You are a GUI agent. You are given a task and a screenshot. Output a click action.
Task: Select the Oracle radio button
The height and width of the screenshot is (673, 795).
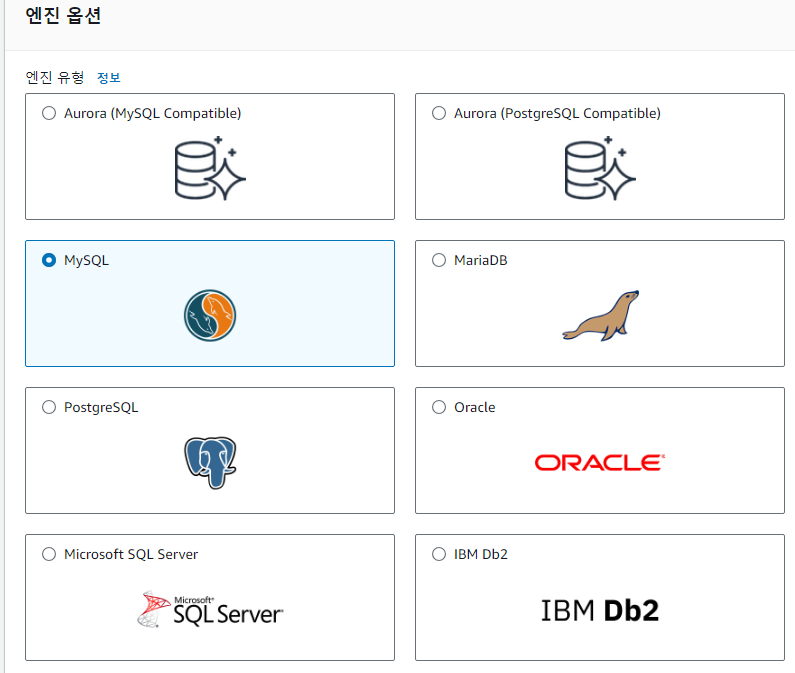click(x=439, y=407)
